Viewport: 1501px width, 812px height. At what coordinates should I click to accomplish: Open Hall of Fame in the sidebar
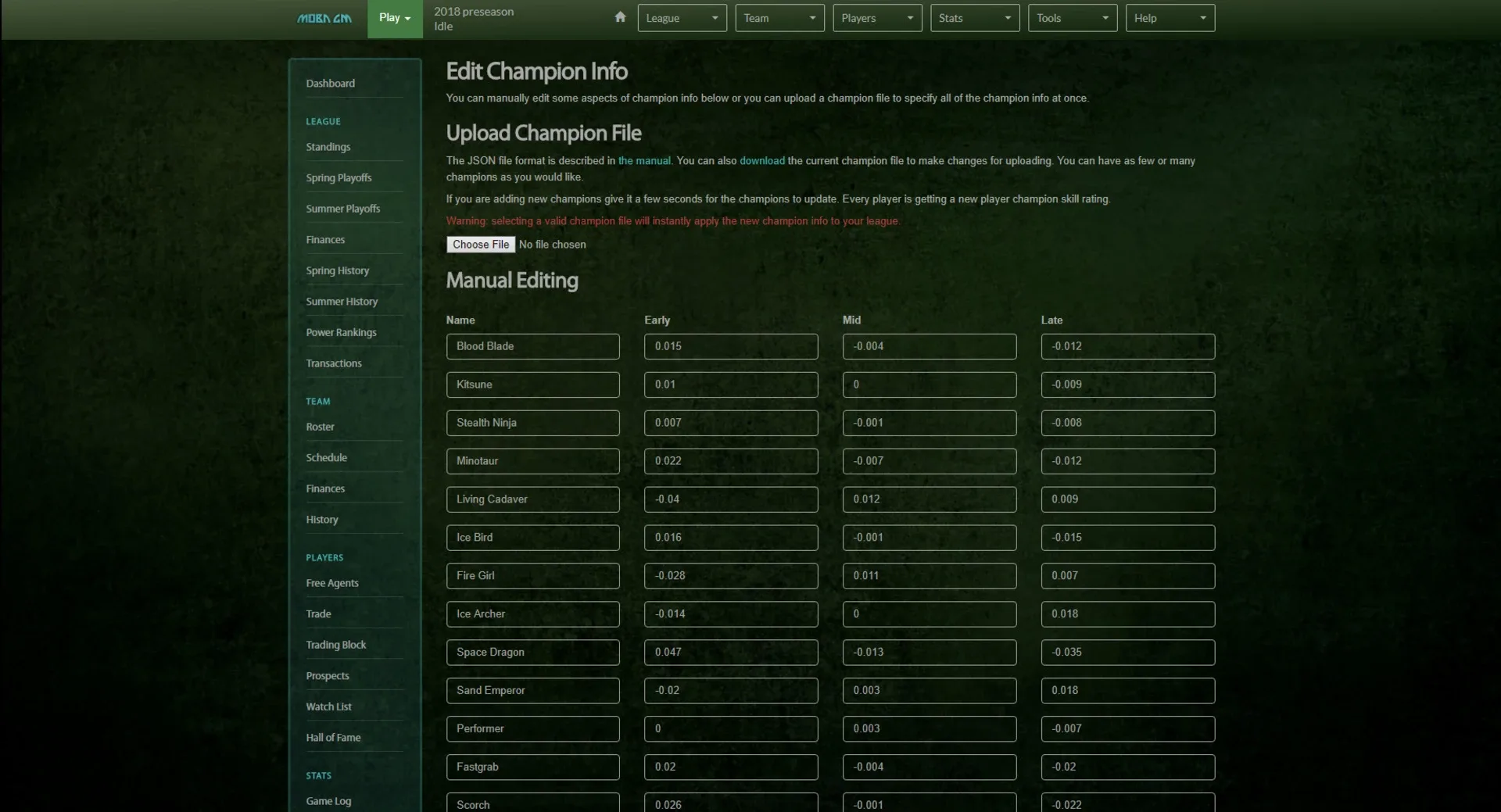tap(333, 738)
